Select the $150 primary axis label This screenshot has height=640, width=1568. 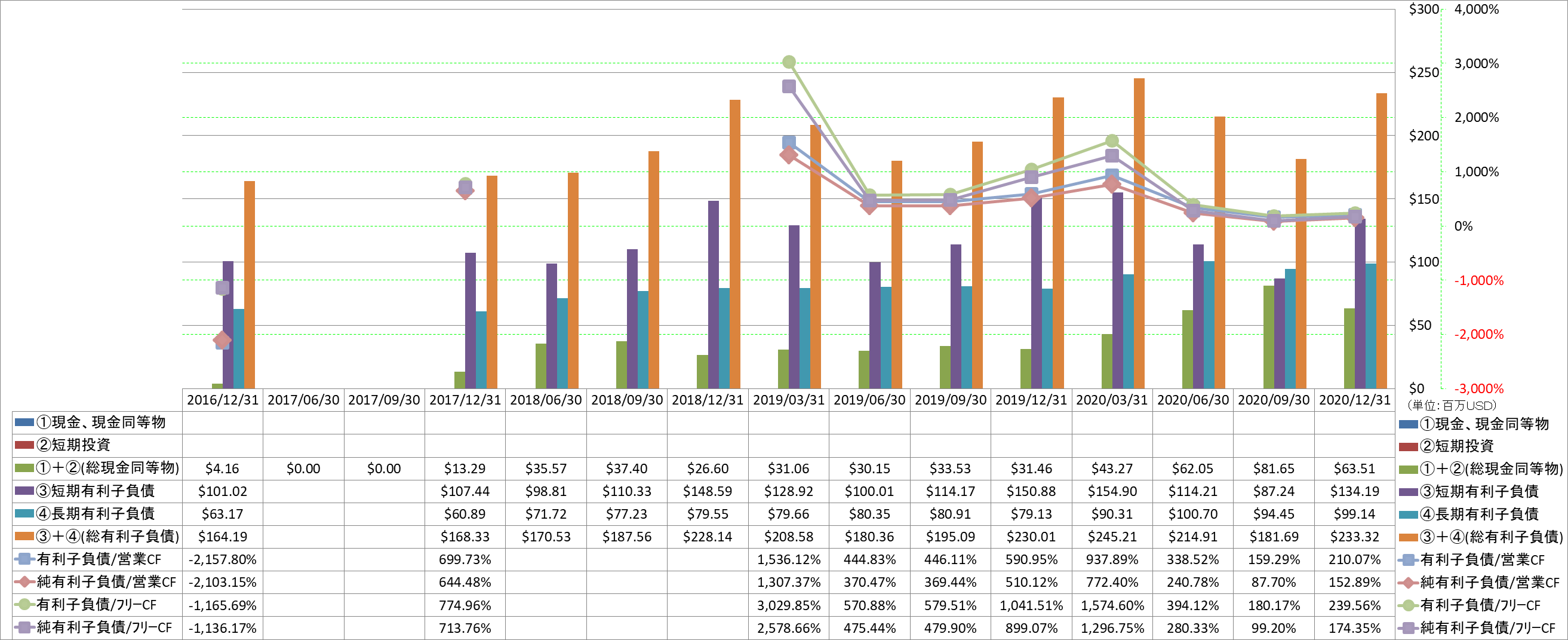click(x=1424, y=199)
